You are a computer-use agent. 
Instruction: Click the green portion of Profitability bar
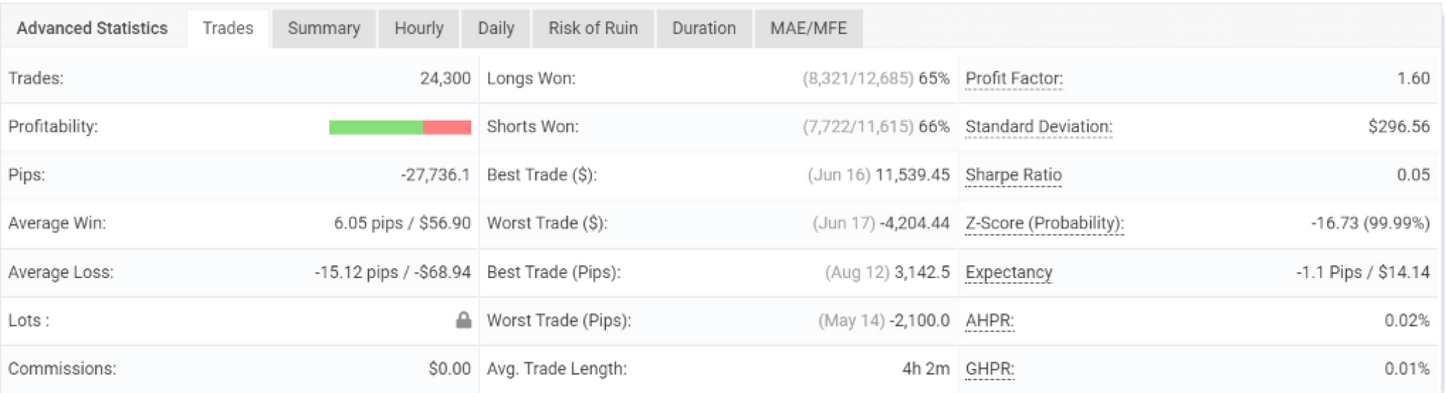(376, 127)
